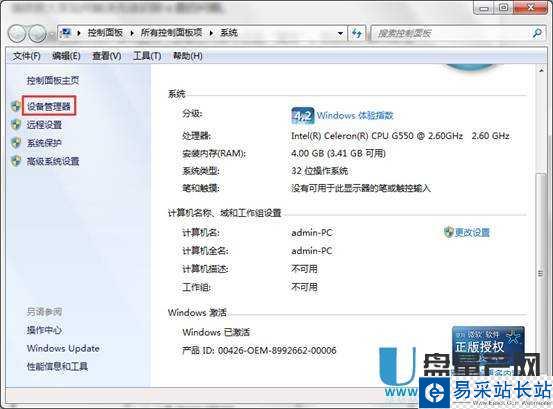Select 所有控制面板项 breadcrumb segment

(x=171, y=33)
